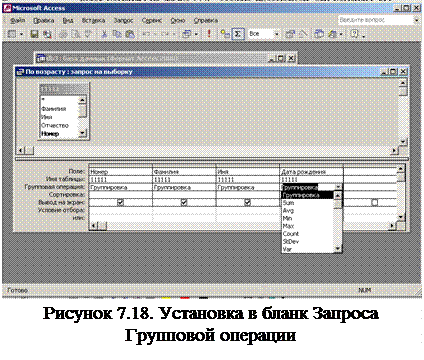424x360 pixels.
Task: Open the Правка menu
Action: pyautogui.click(x=44, y=20)
